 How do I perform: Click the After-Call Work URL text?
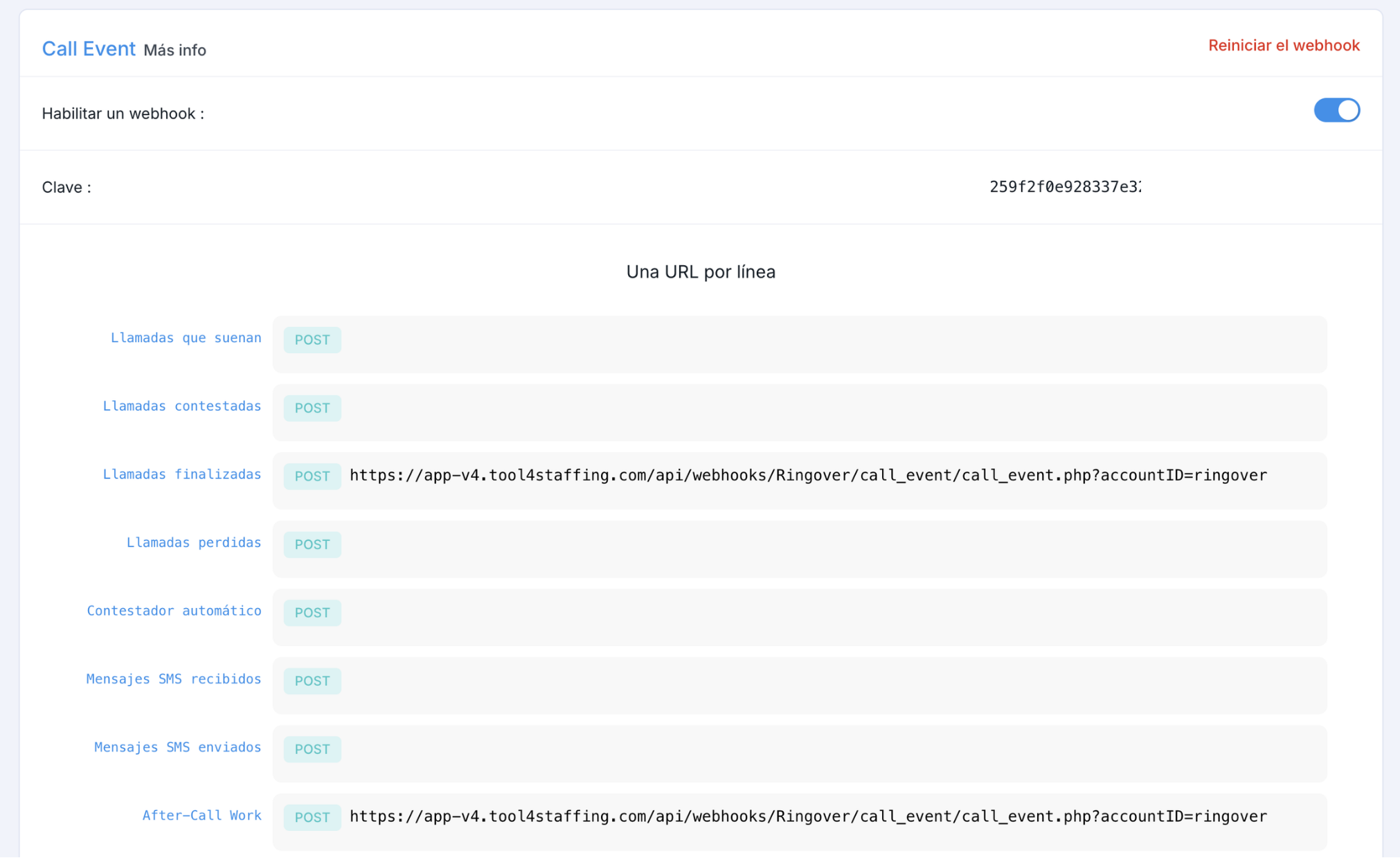click(x=807, y=817)
